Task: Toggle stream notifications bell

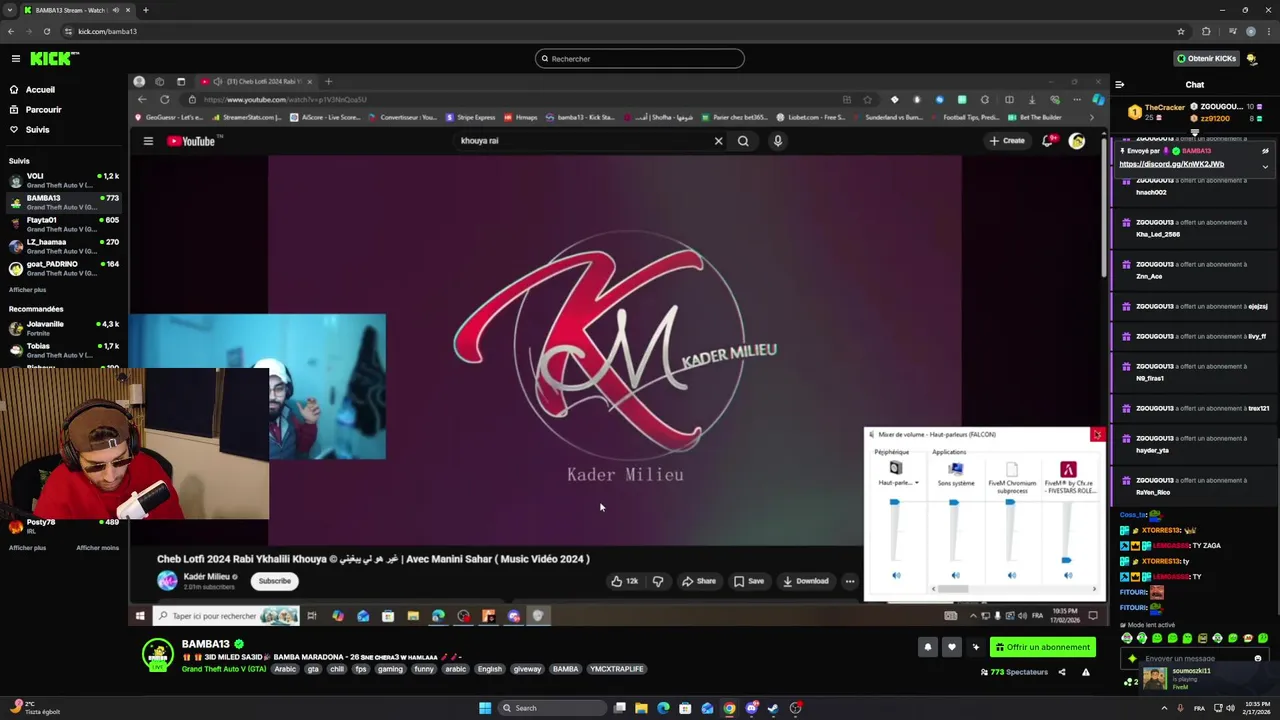Action: [927, 647]
